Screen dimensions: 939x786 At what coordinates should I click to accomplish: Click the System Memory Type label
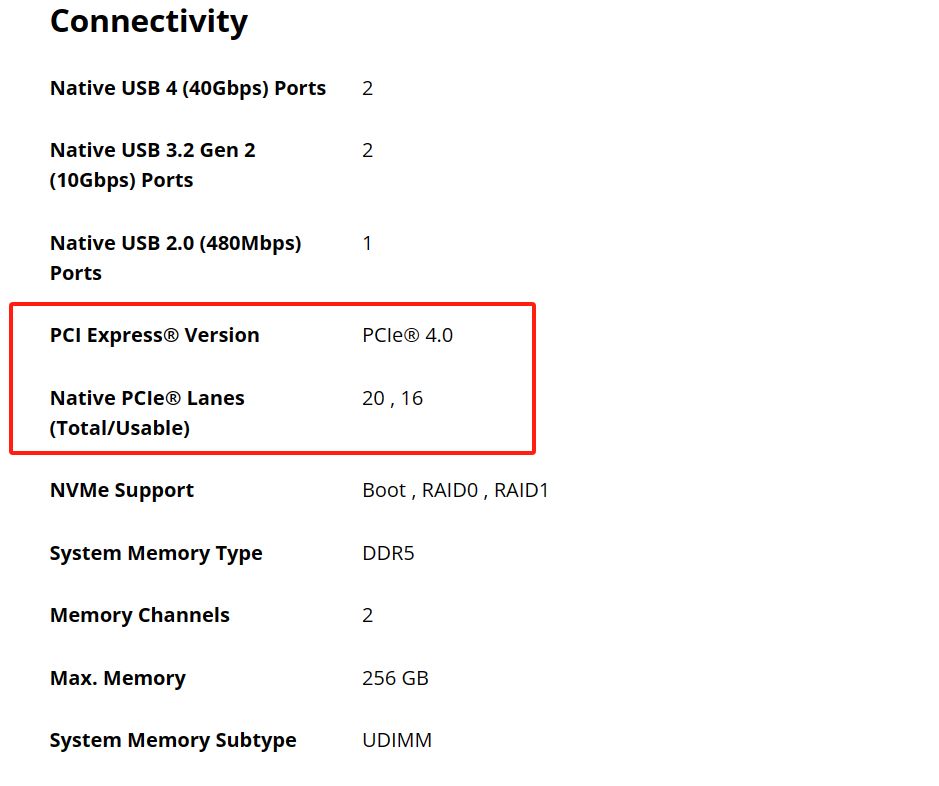pyautogui.click(x=156, y=553)
